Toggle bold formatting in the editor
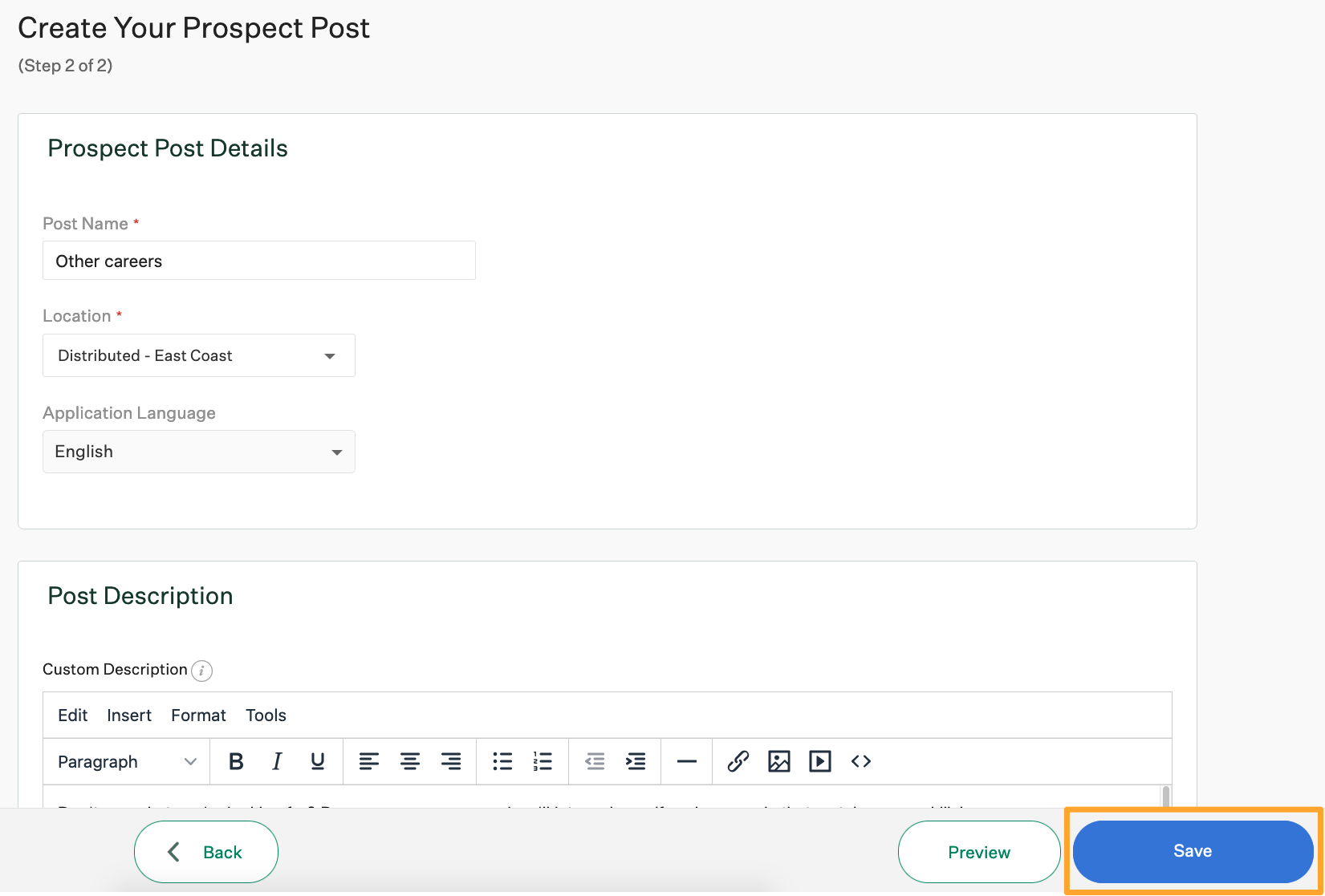The height and width of the screenshot is (896, 1325). pyautogui.click(x=235, y=761)
